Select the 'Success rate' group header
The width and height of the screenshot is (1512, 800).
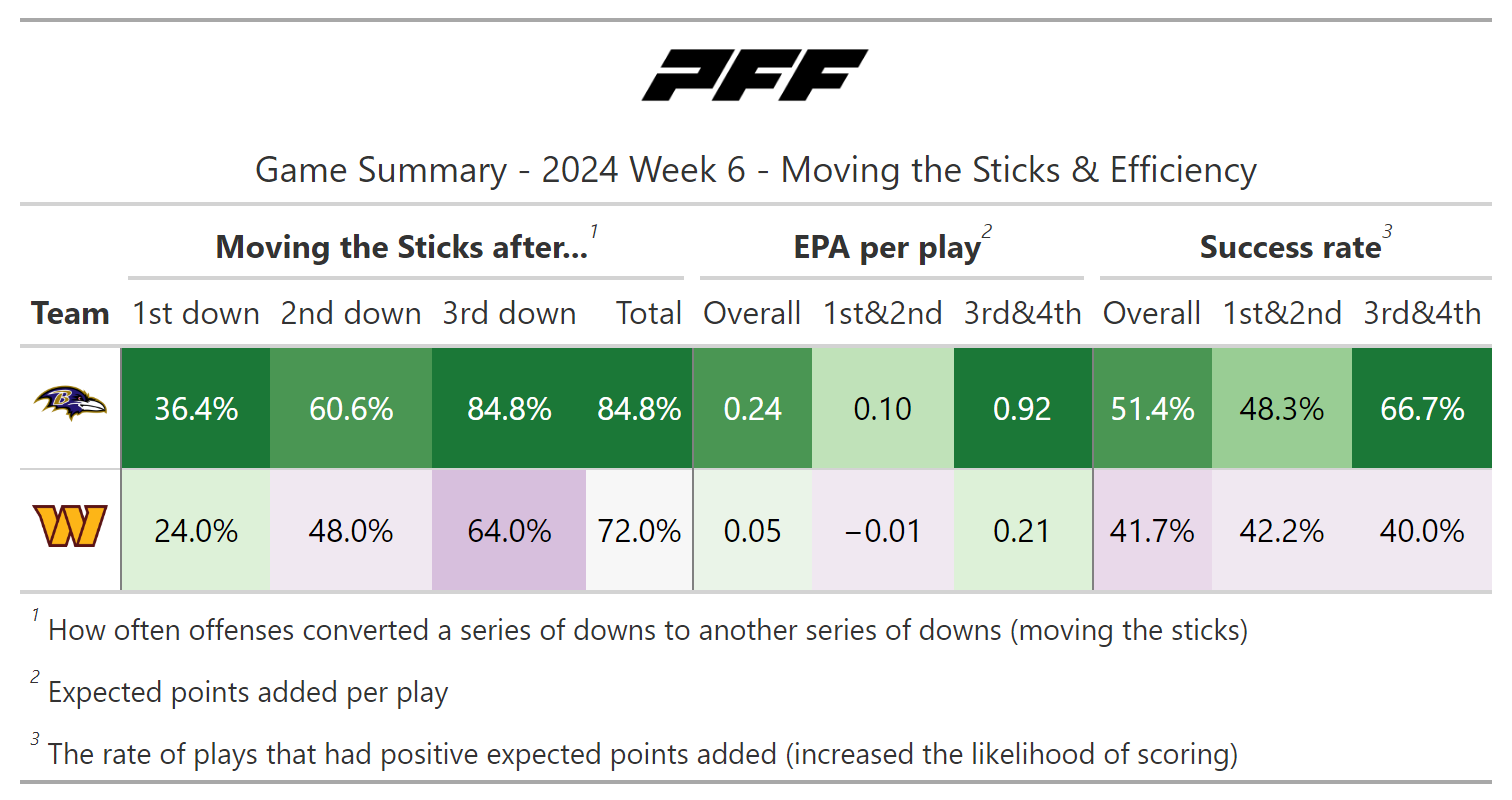(x=1290, y=248)
